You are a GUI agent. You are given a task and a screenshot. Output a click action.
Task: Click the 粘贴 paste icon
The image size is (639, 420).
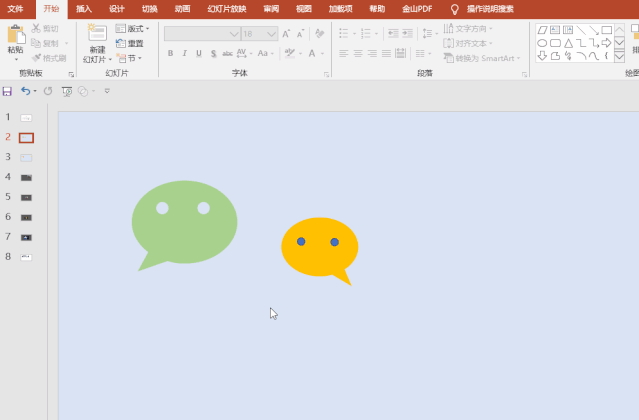[x=16, y=35]
